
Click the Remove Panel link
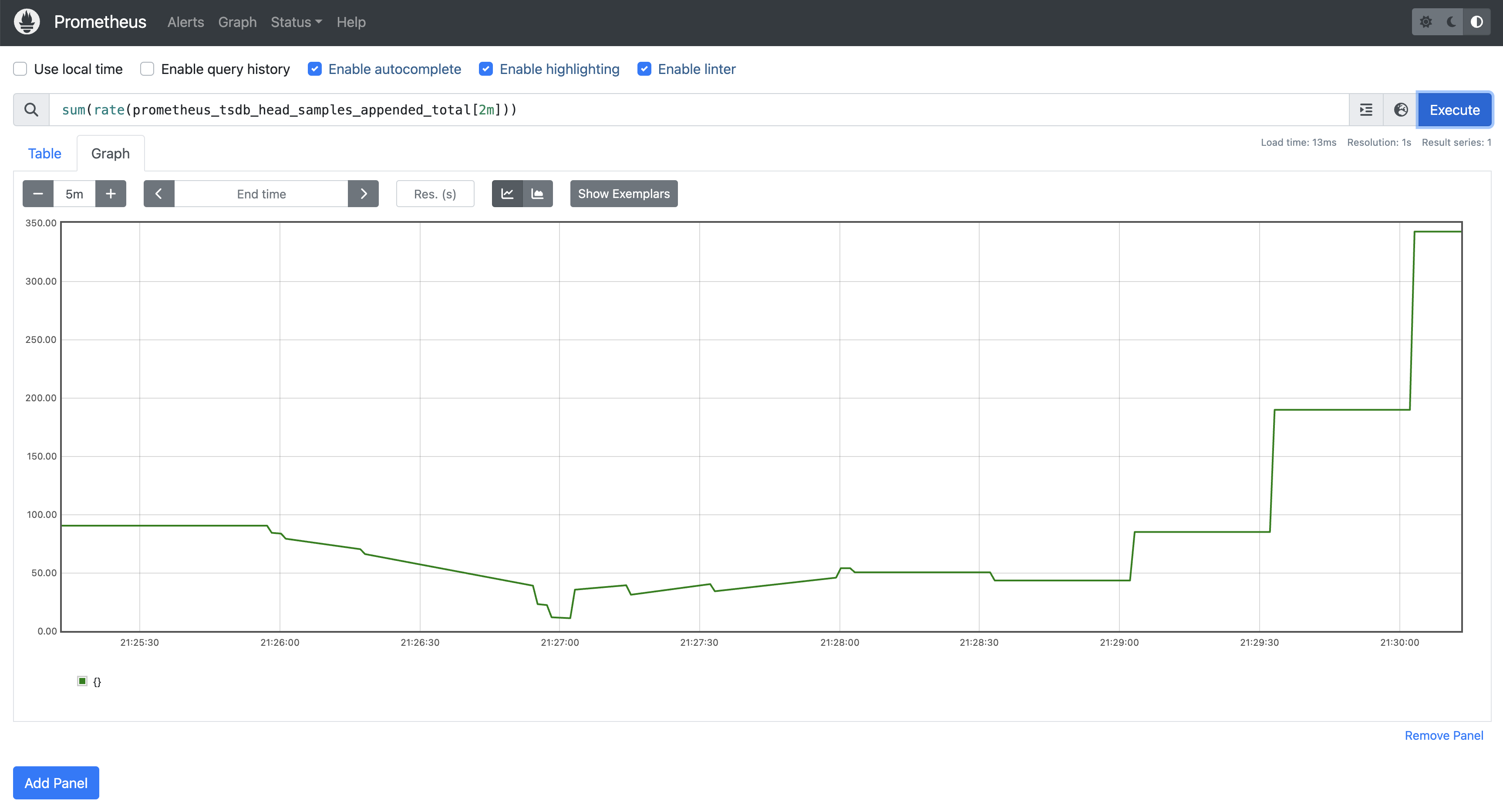1443,735
